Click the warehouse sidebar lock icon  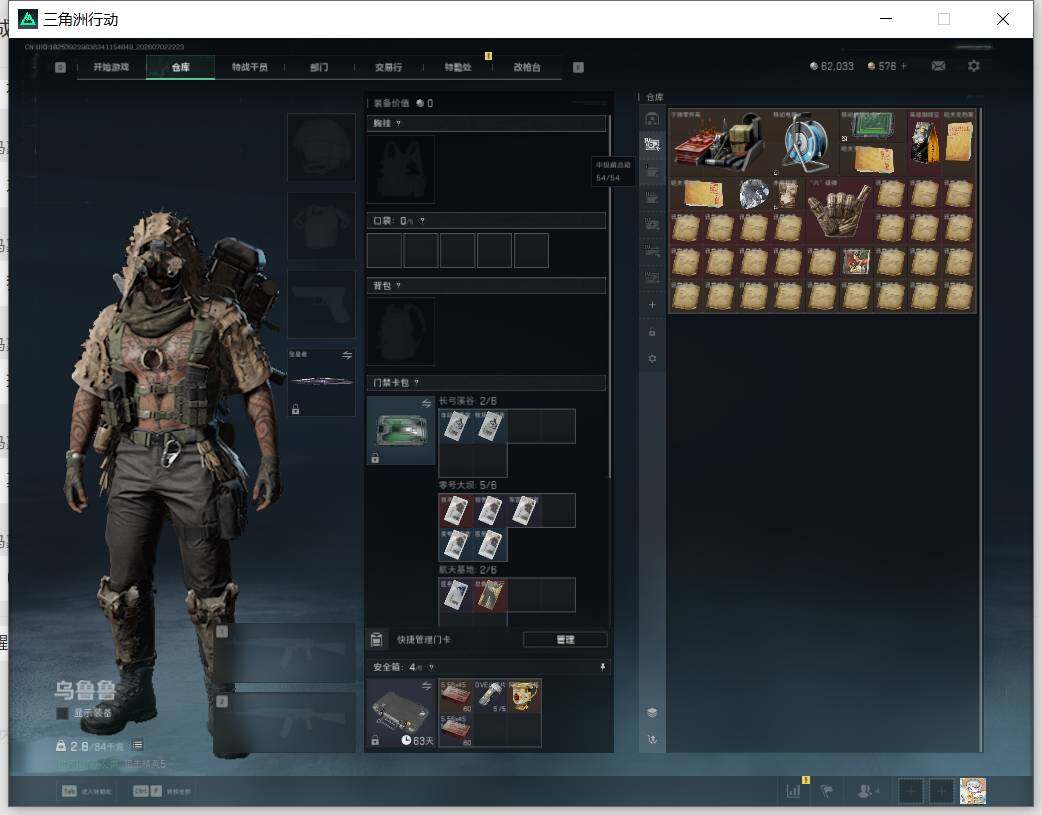(x=652, y=332)
